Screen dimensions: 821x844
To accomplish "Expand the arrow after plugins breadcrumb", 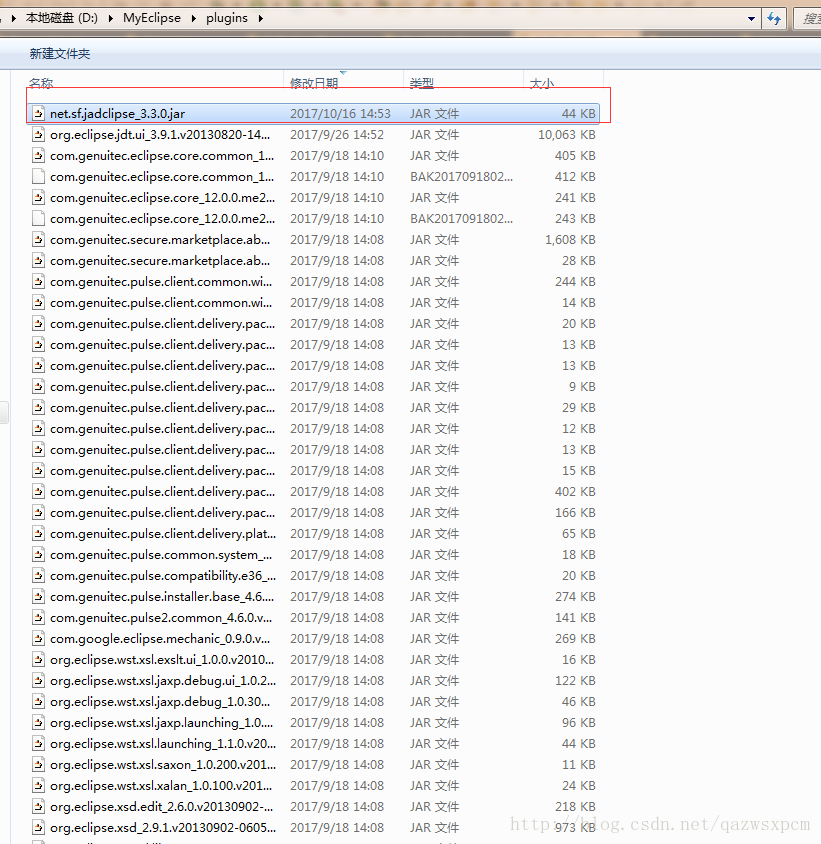I will (x=261, y=18).
